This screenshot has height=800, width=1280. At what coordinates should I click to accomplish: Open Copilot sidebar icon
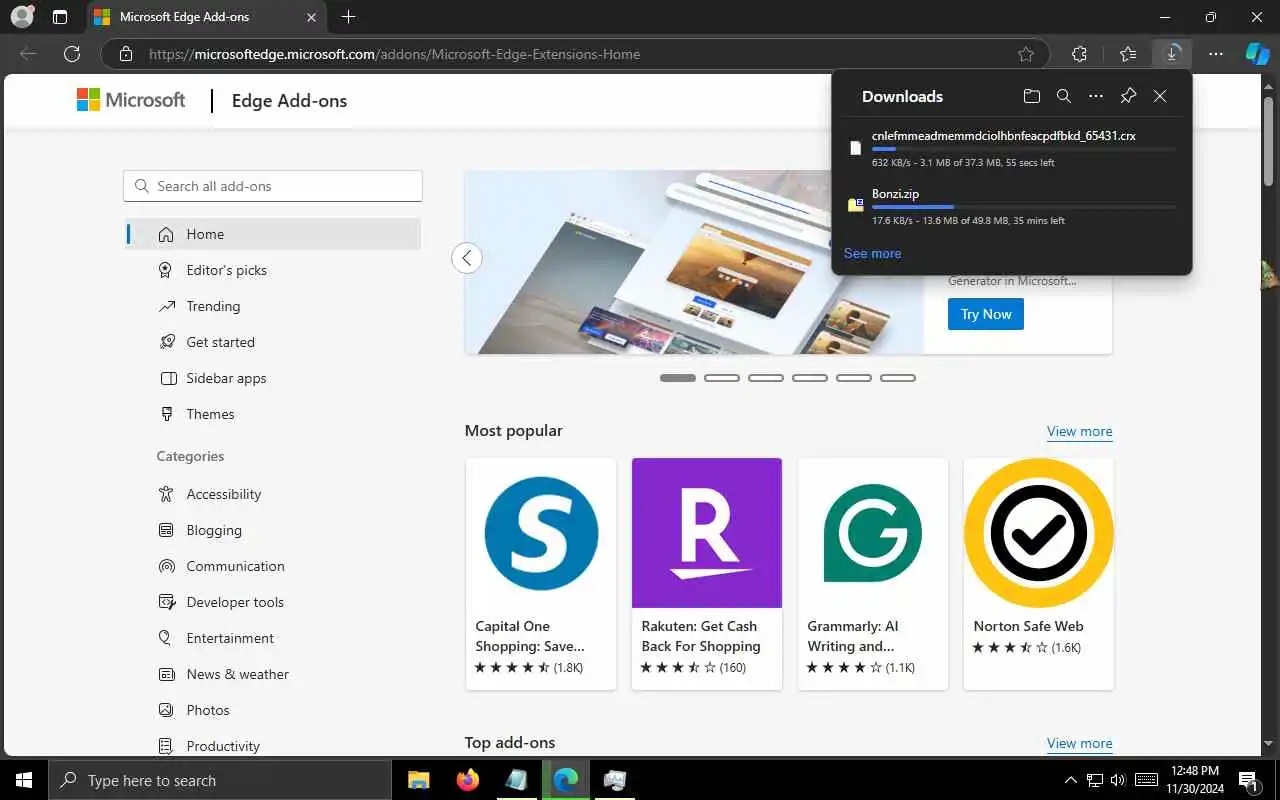point(1257,54)
